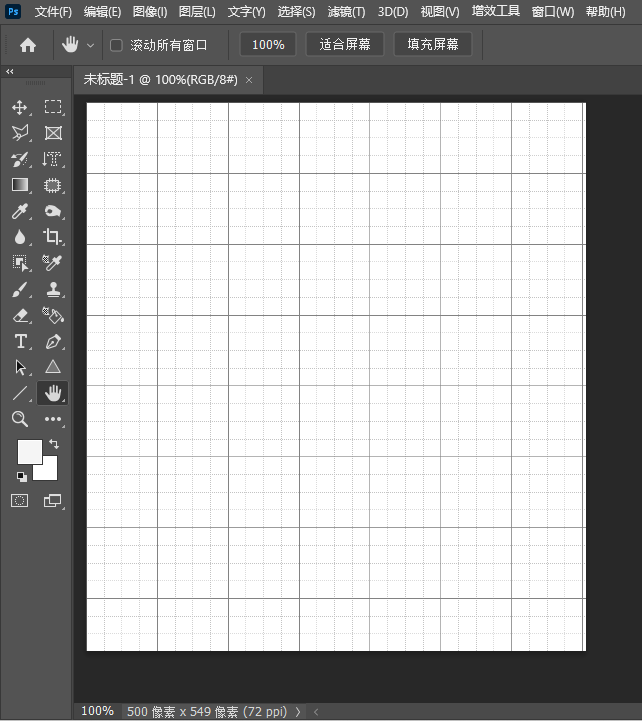642x721 pixels.
Task: Open the 图层(L) menu
Action: coord(197,11)
